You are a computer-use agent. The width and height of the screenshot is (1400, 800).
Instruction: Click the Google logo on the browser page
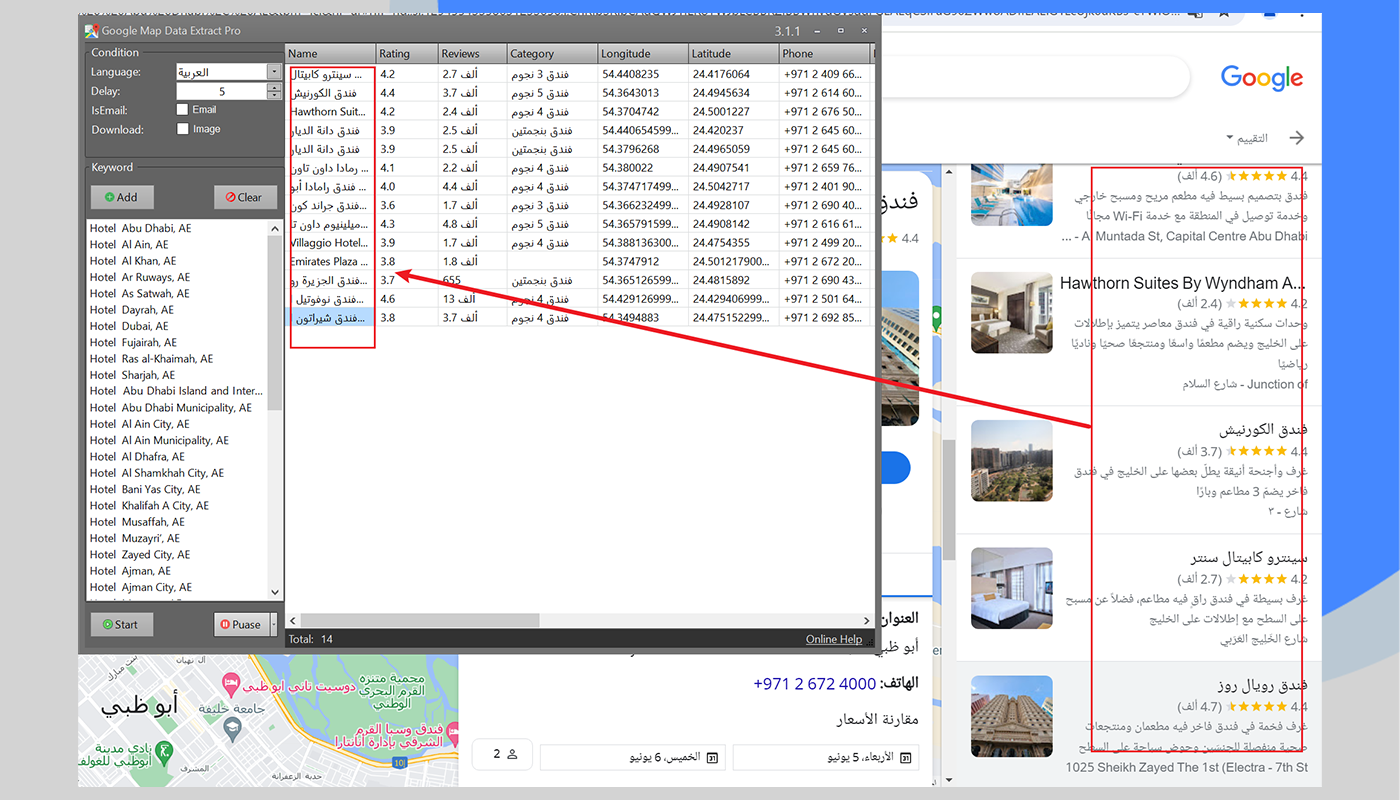pos(1261,78)
